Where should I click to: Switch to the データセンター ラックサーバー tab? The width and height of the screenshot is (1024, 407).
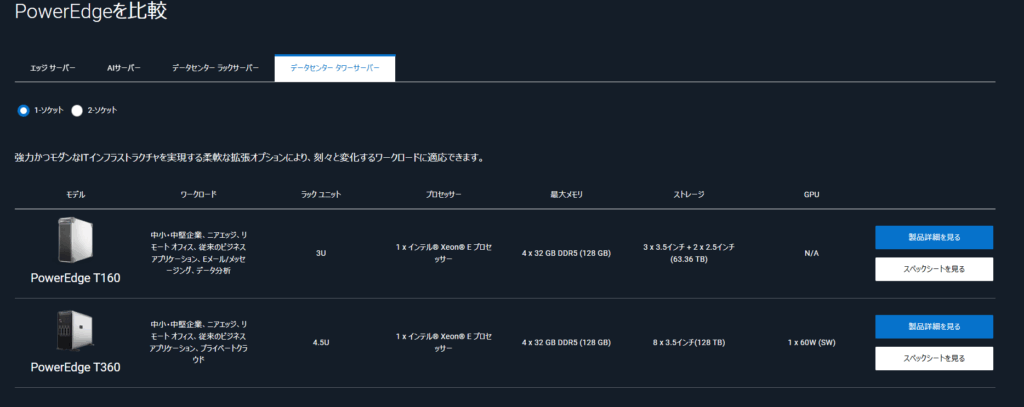tap(215, 68)
